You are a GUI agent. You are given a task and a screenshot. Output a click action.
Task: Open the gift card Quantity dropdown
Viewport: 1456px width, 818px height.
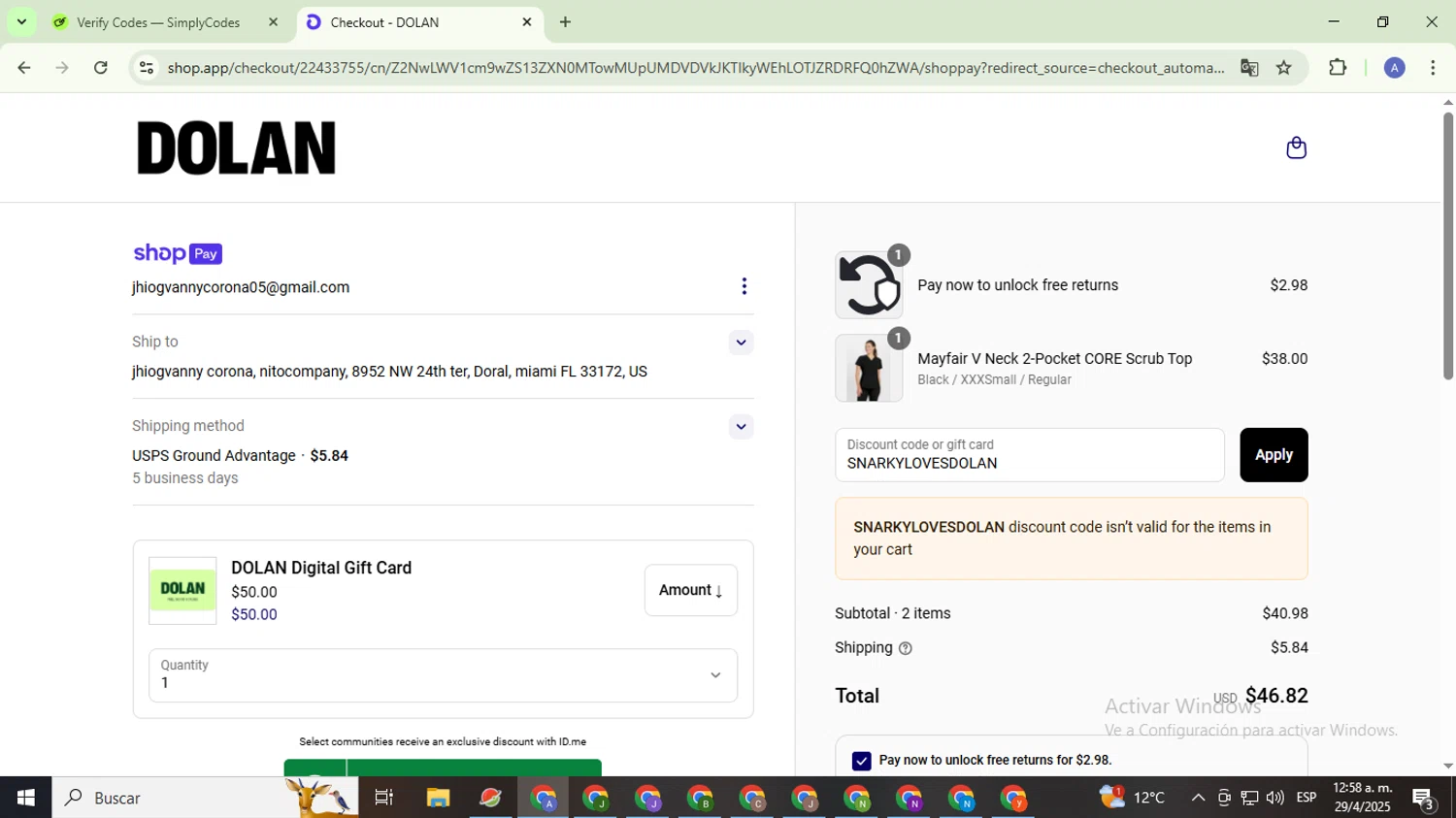click(x=443, y=675)
